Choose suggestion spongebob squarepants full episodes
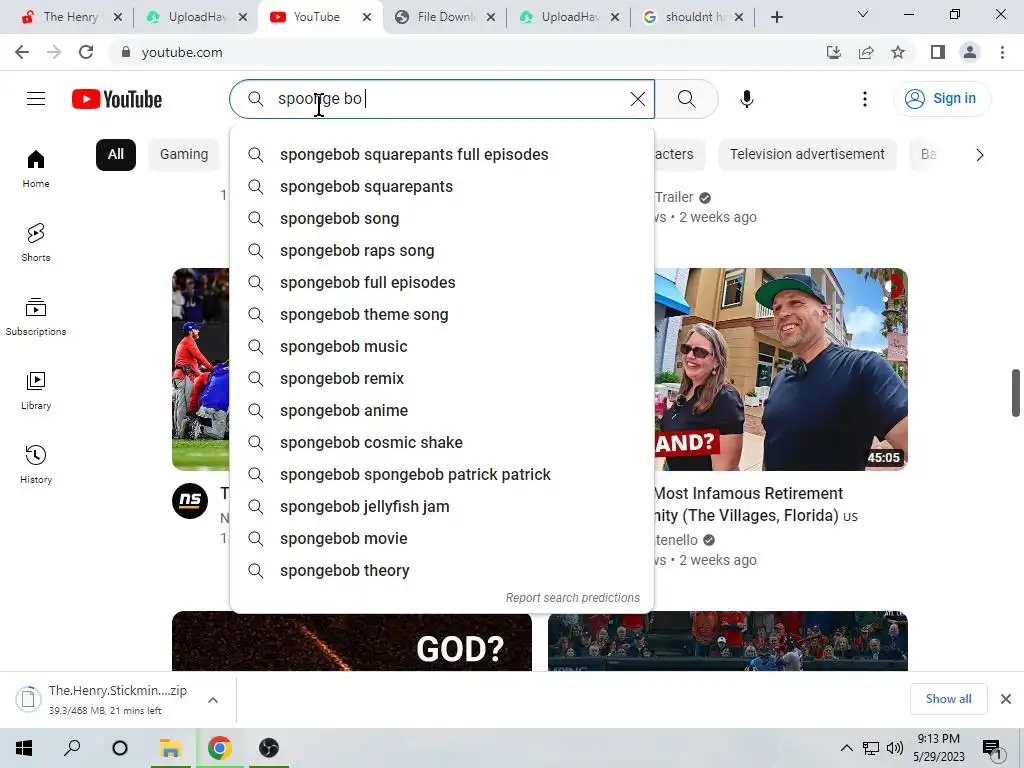 (x=442, y=155)
